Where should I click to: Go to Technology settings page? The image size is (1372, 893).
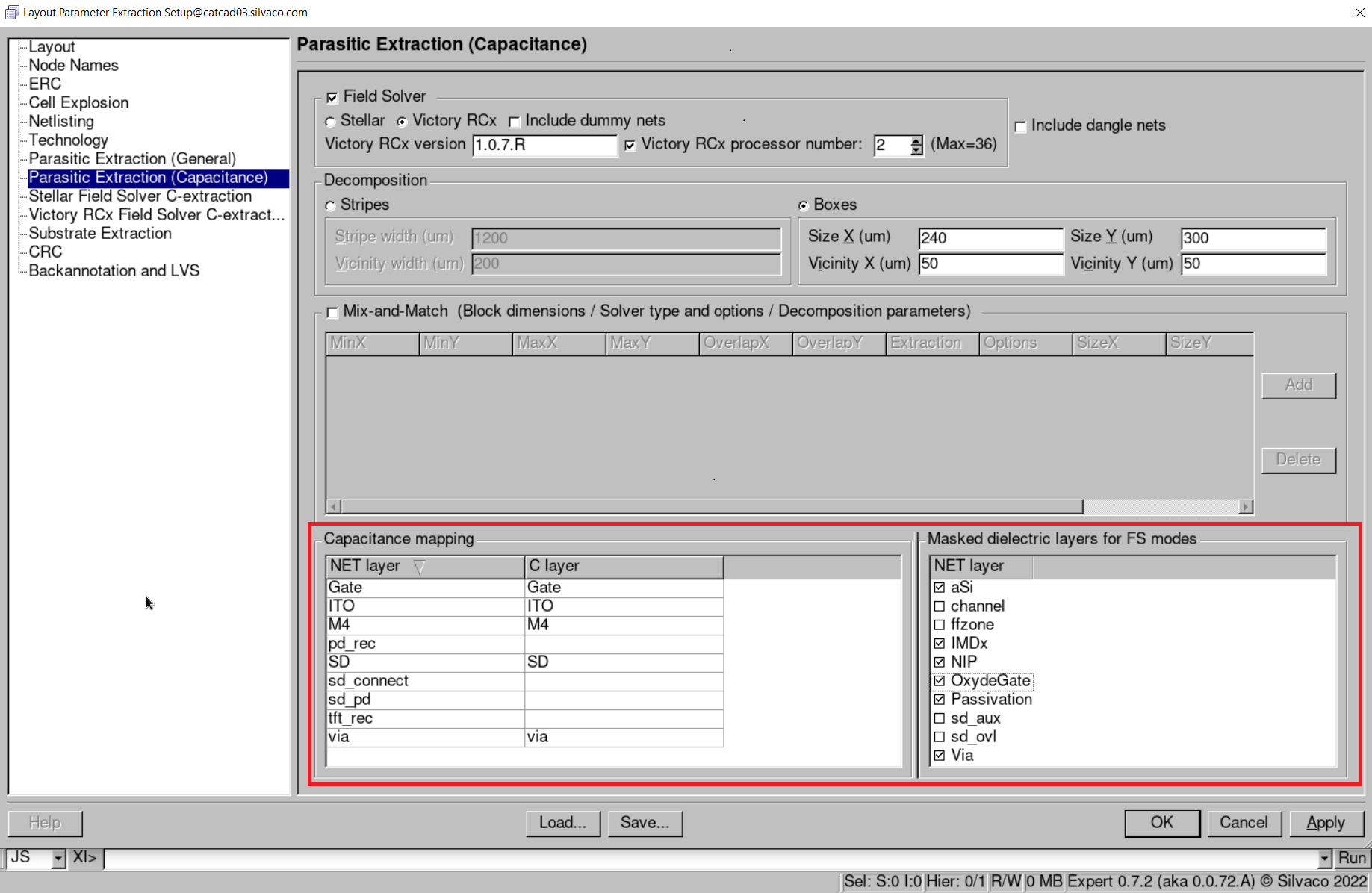coord(68,140)
